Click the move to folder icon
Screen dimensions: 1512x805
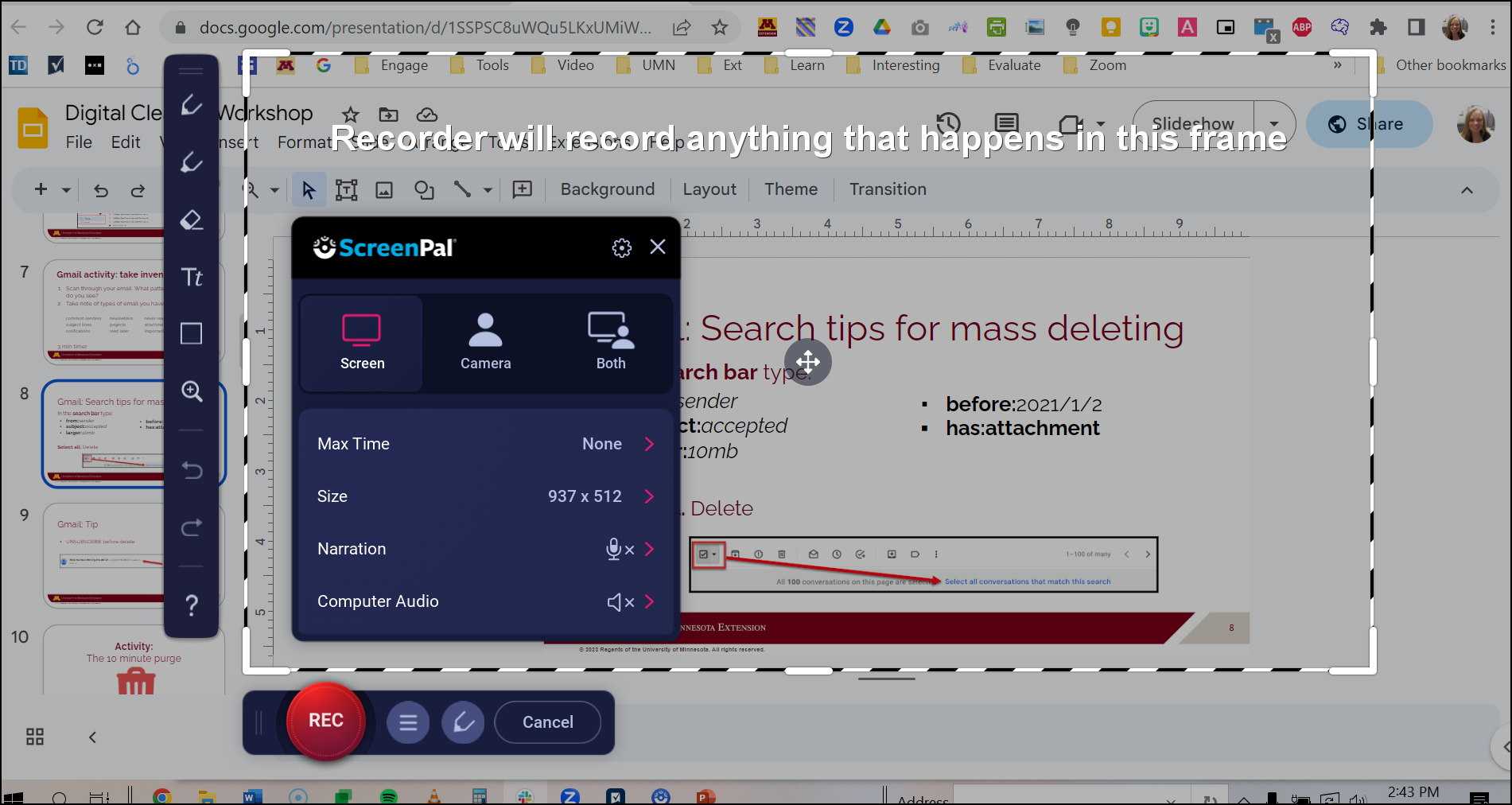tap(388, 115)
